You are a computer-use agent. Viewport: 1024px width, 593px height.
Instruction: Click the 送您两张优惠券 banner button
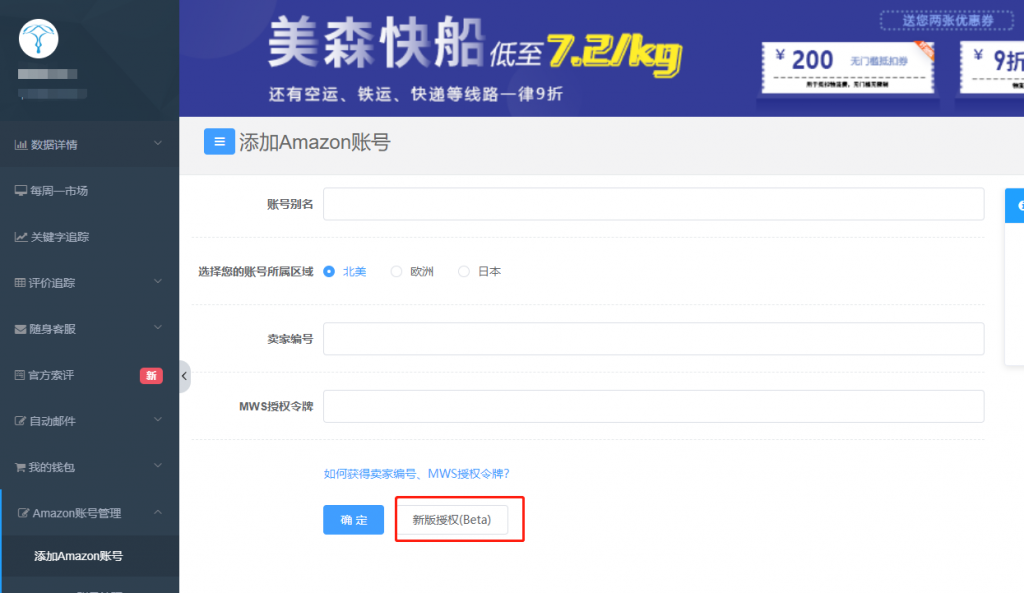click(948, 21)
